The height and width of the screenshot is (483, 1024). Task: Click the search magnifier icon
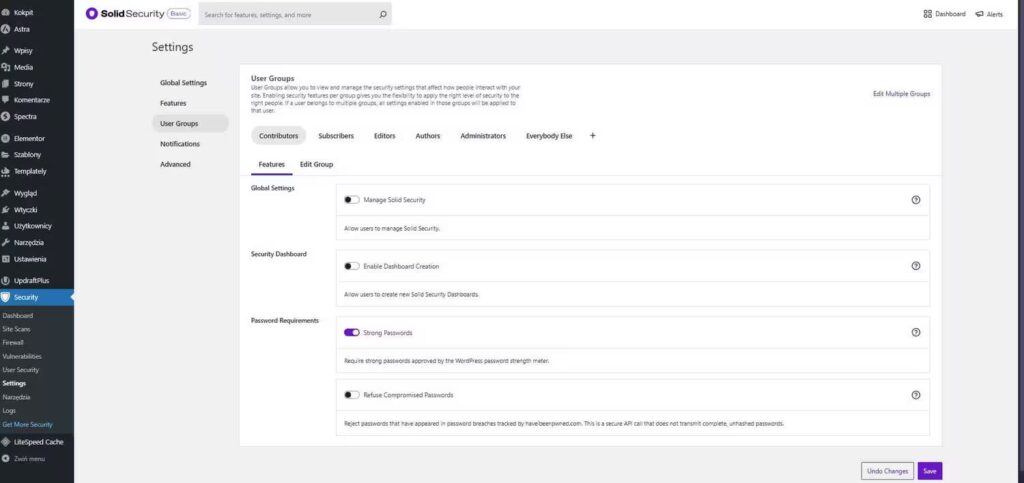coord(383,14)
